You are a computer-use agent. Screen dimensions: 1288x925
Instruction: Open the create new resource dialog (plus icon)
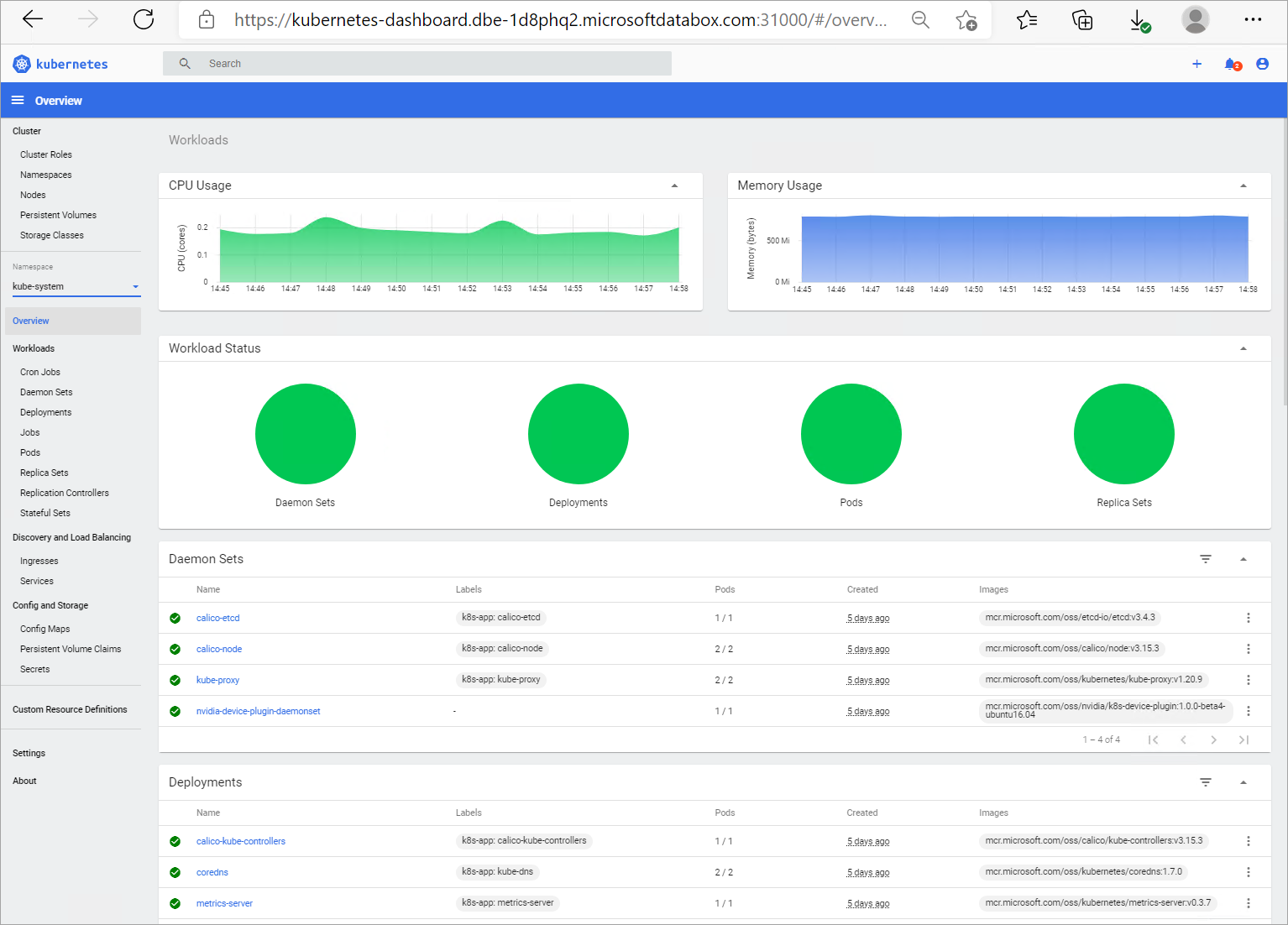tap(1196, 63)
